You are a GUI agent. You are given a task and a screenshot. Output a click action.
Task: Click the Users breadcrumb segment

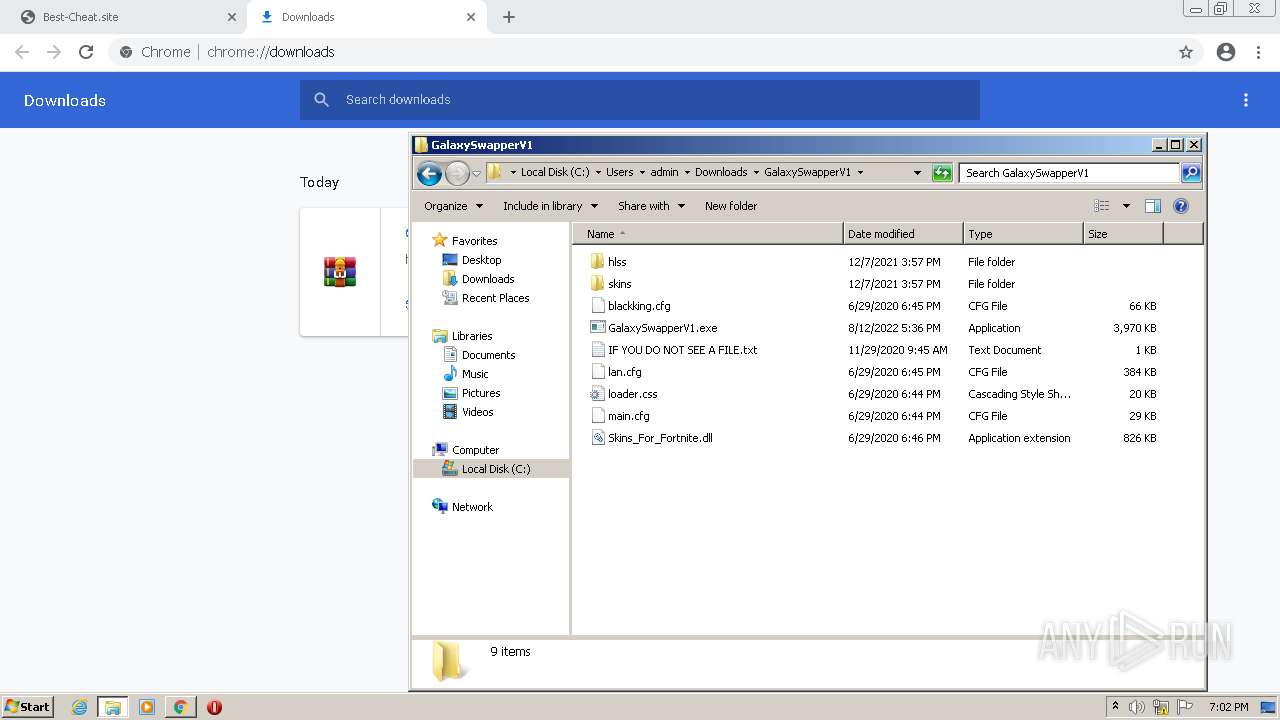pos(620,172)
